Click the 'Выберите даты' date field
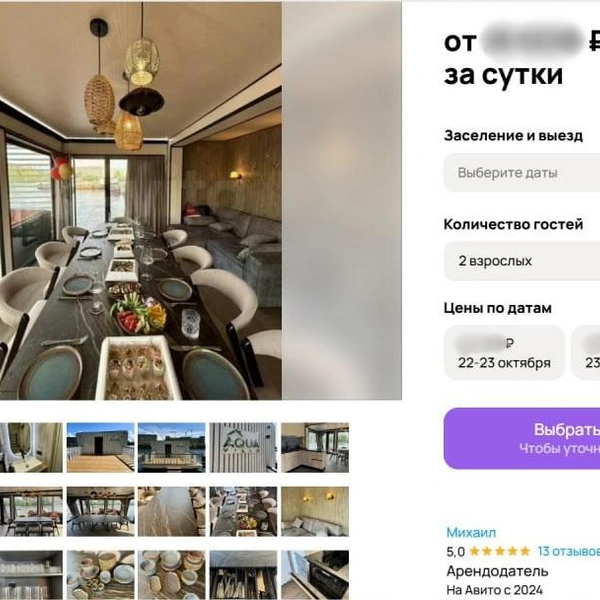 coord(522,173)
